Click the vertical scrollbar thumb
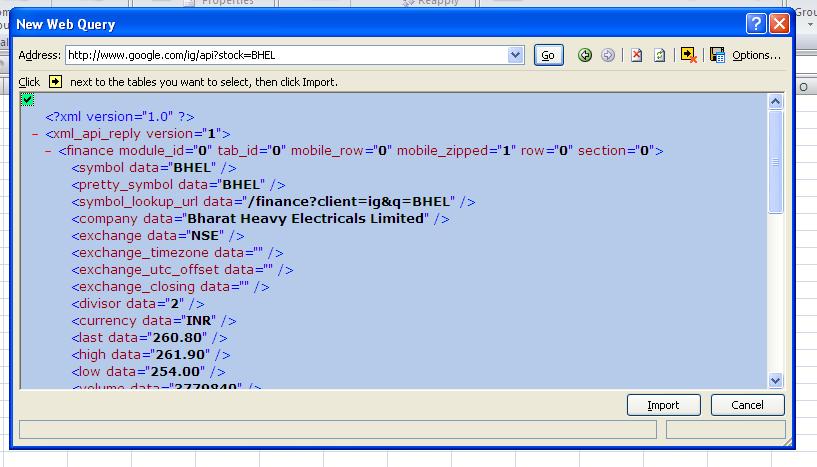The height and width of the screenshot is (467, 817). [775, 162]
